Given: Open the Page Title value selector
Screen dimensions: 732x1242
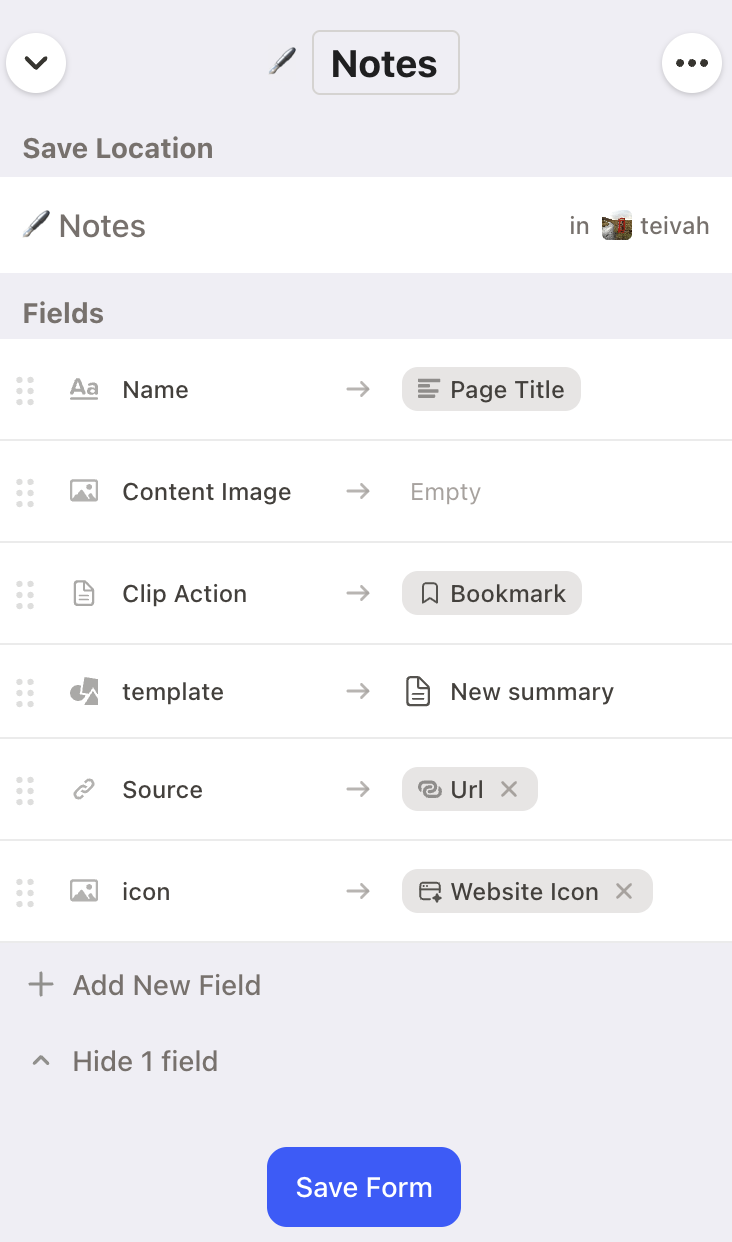Looking at the screenshot, I should pos(491,390).
